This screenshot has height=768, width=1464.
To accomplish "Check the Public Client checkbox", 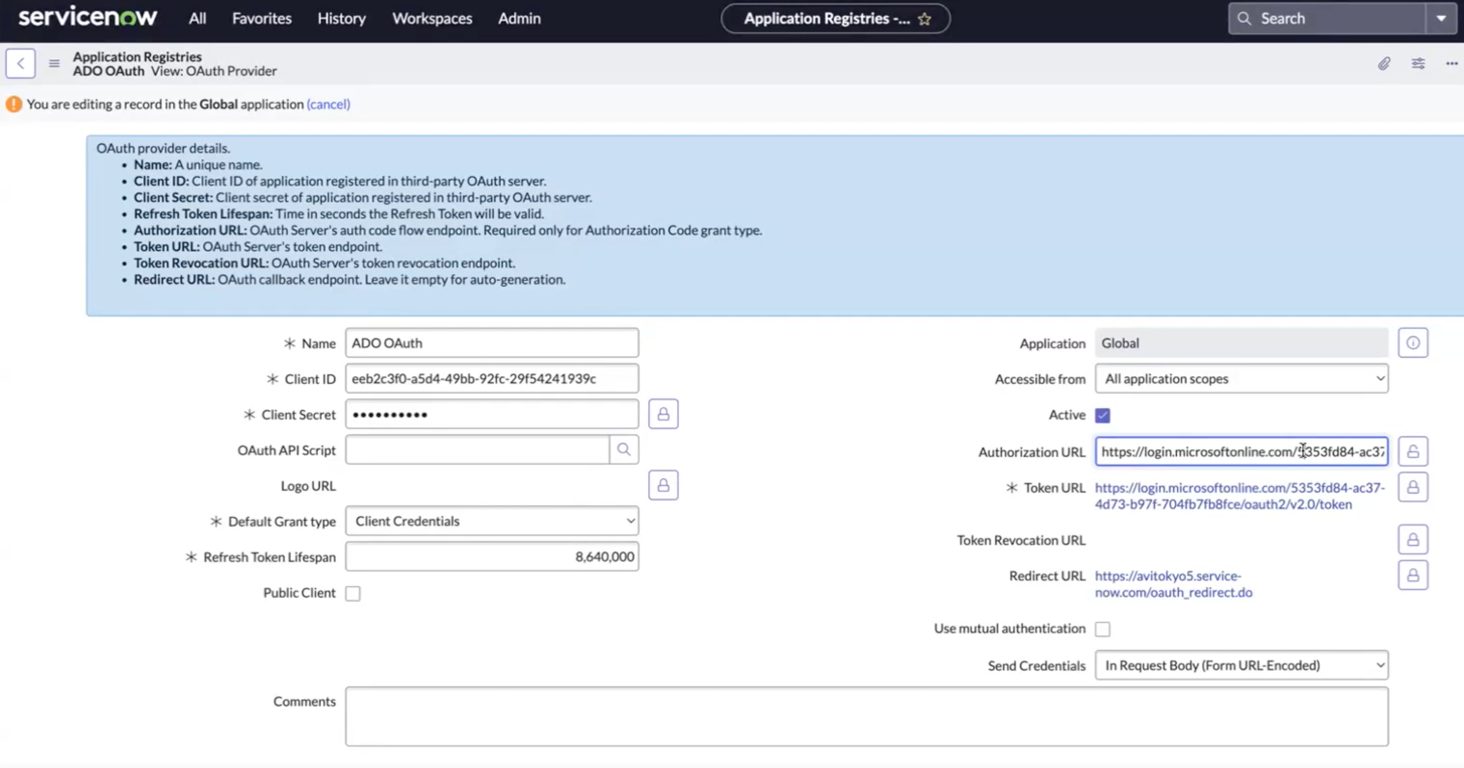I will 353,593.
